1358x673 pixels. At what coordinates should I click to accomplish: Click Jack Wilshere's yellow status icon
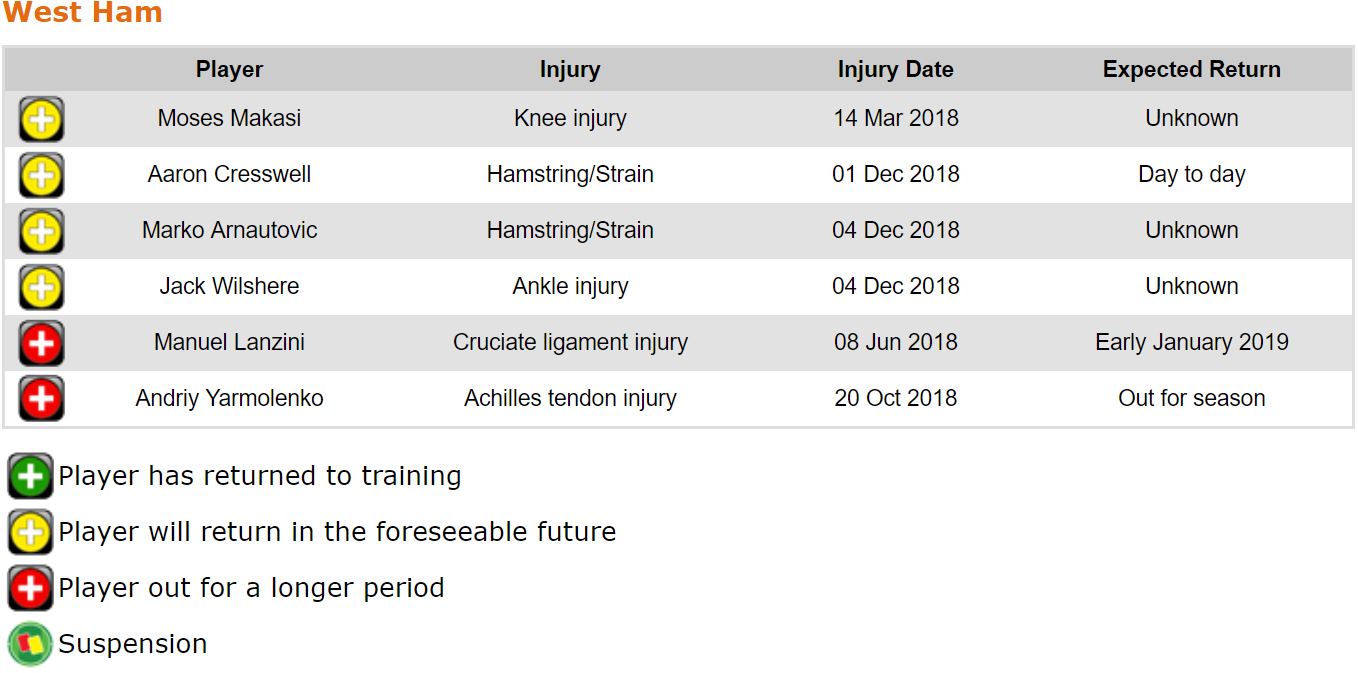pyautogui.click(x=41, y=287)
